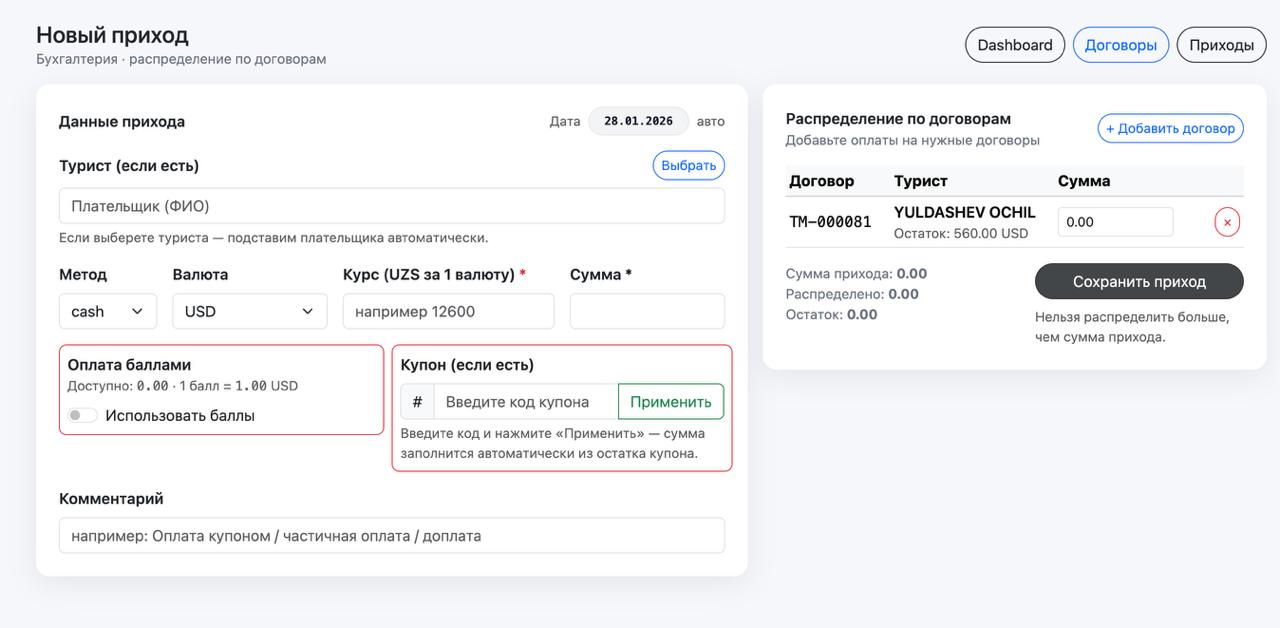Go to the Приходы tab

coord(1221,45)
